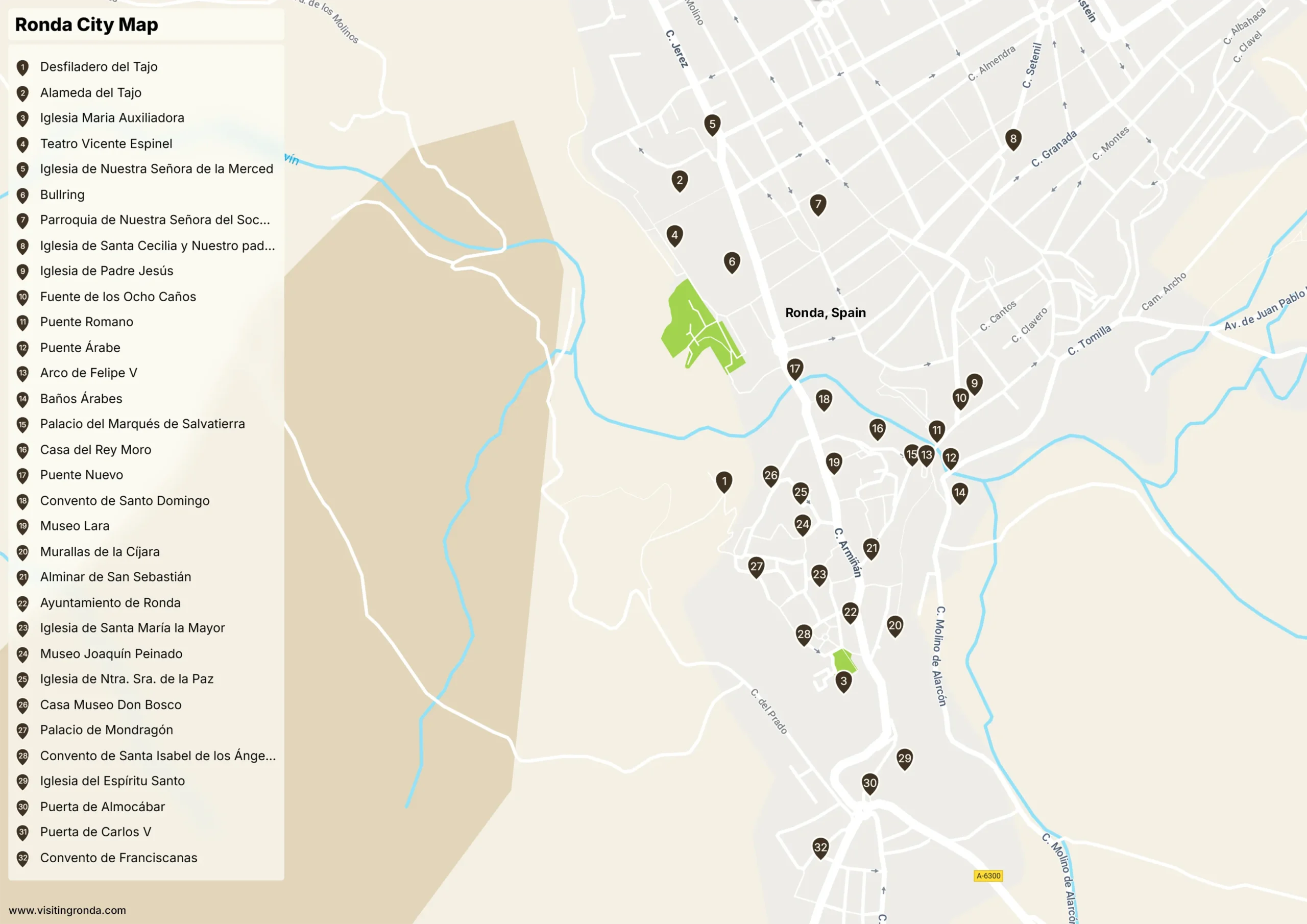Screen dimensions: 1307x924
Task: Click the Ronda, Spain map label
Action: [x=826, y=312]
